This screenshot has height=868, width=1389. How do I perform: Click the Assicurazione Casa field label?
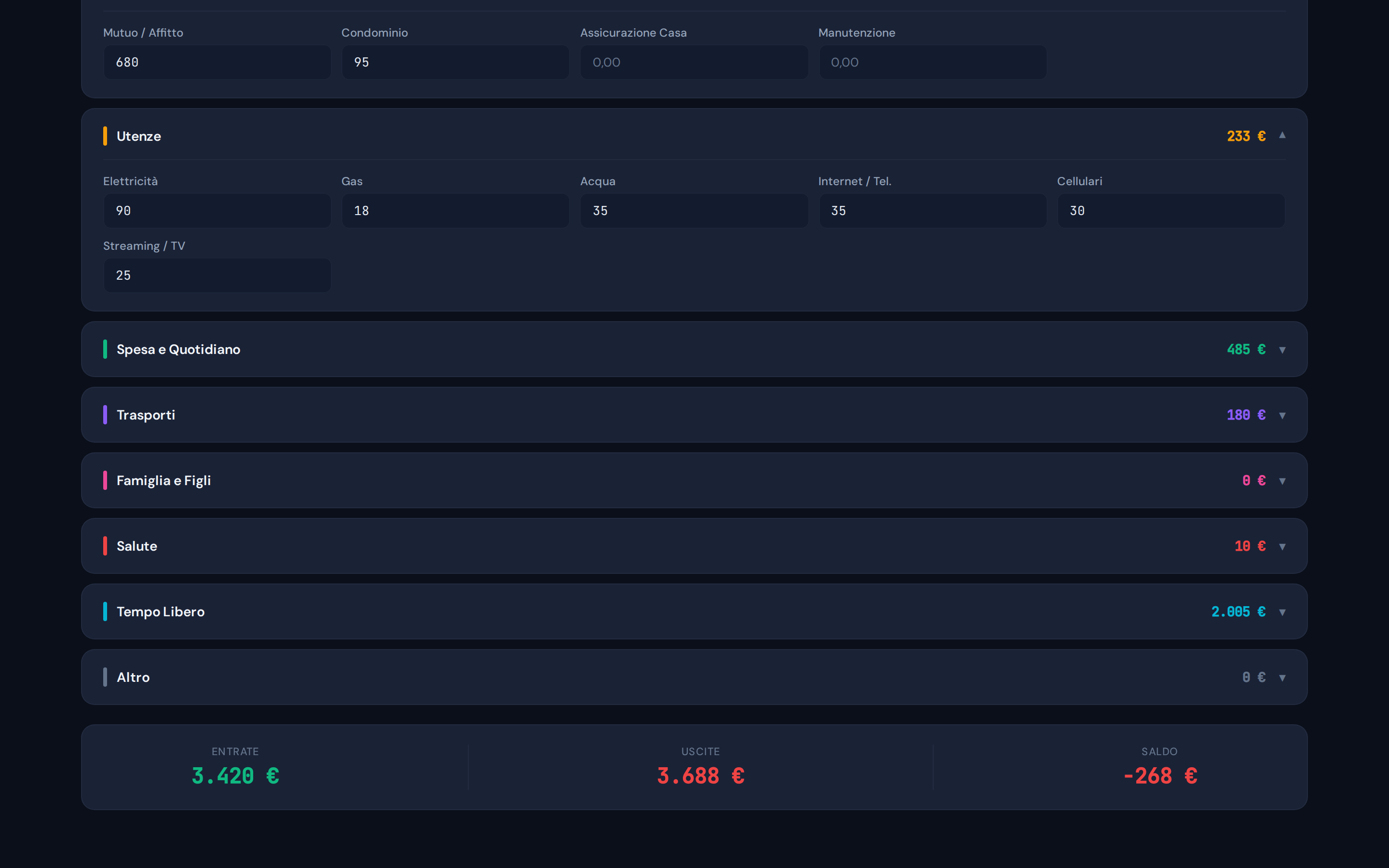point(634,33)
